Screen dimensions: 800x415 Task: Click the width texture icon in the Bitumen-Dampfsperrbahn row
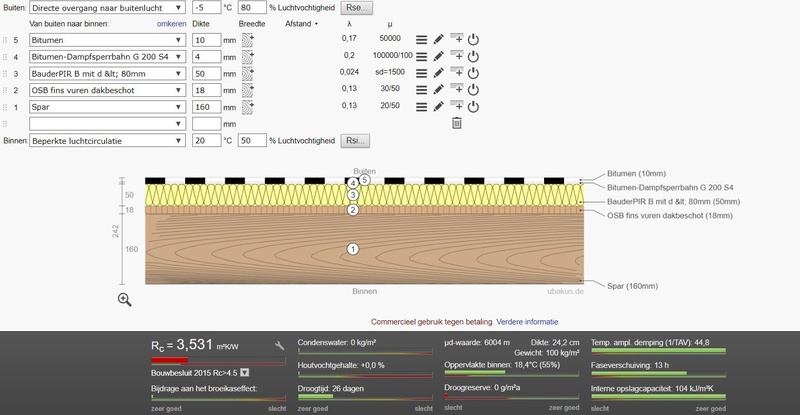tap(247, 57)
